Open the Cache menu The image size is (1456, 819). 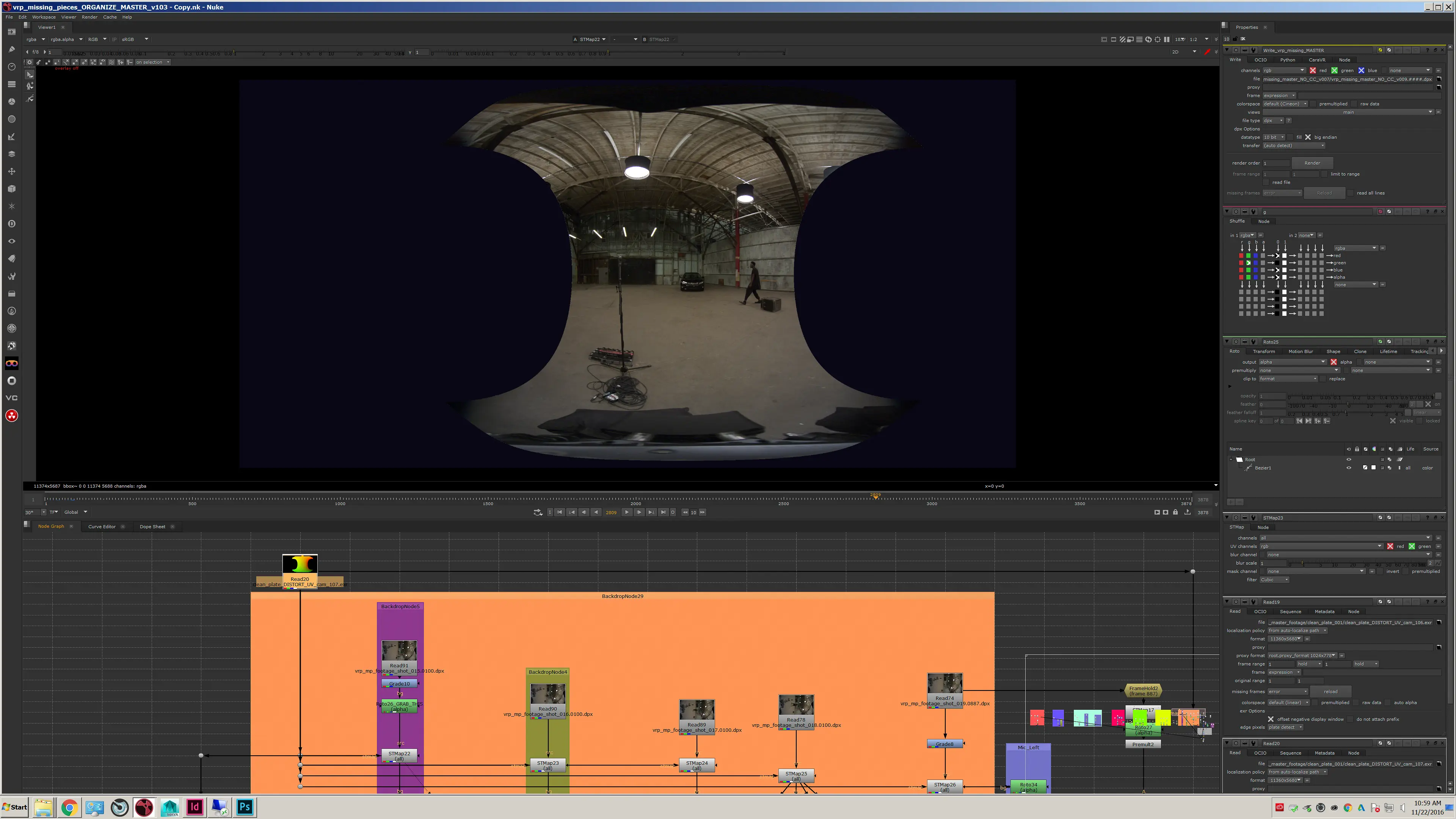tap(110, 17)
